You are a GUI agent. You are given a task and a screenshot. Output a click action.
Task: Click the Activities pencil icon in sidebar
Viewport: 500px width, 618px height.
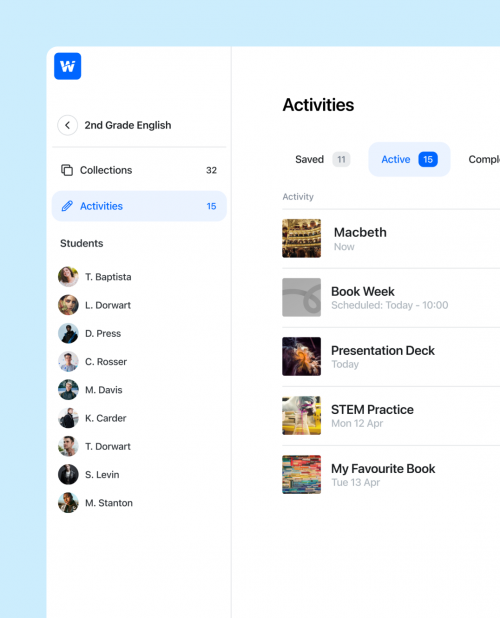(x=67, y=206)
